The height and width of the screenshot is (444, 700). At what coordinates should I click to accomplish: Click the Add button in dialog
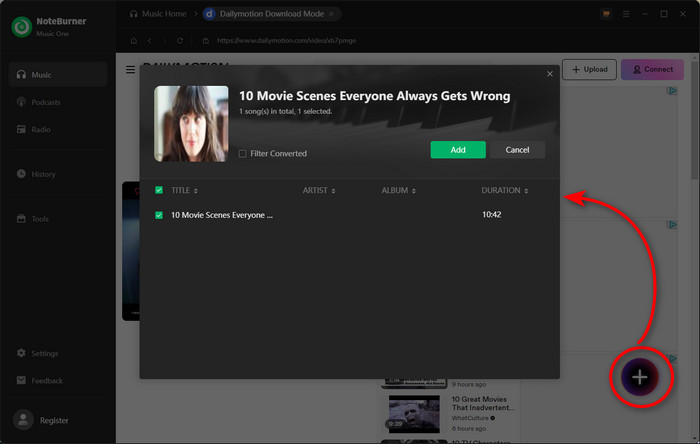[x=458, y=150]
